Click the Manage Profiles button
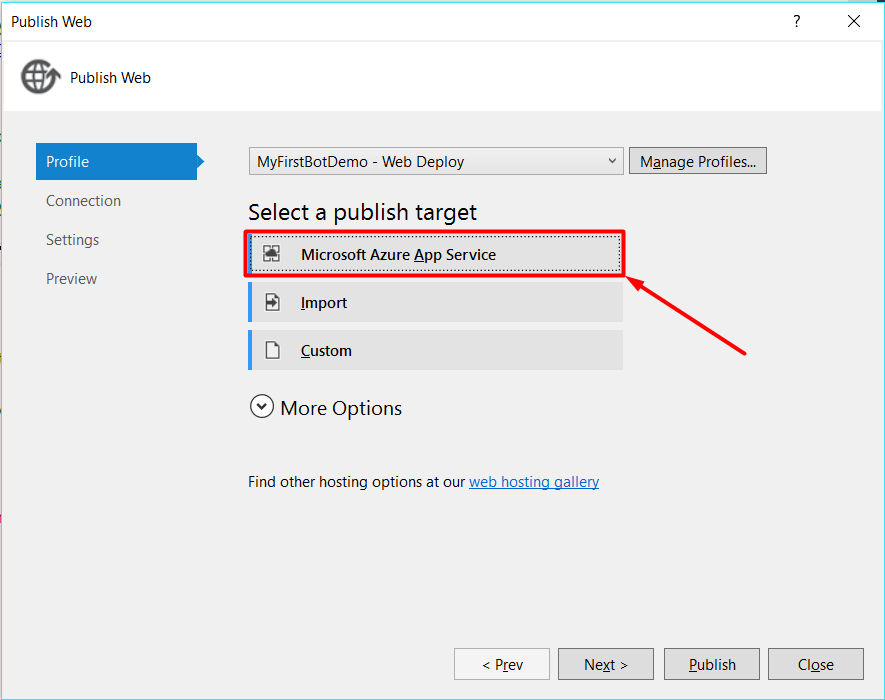This screenshot has width=885, height=700. 697,161
